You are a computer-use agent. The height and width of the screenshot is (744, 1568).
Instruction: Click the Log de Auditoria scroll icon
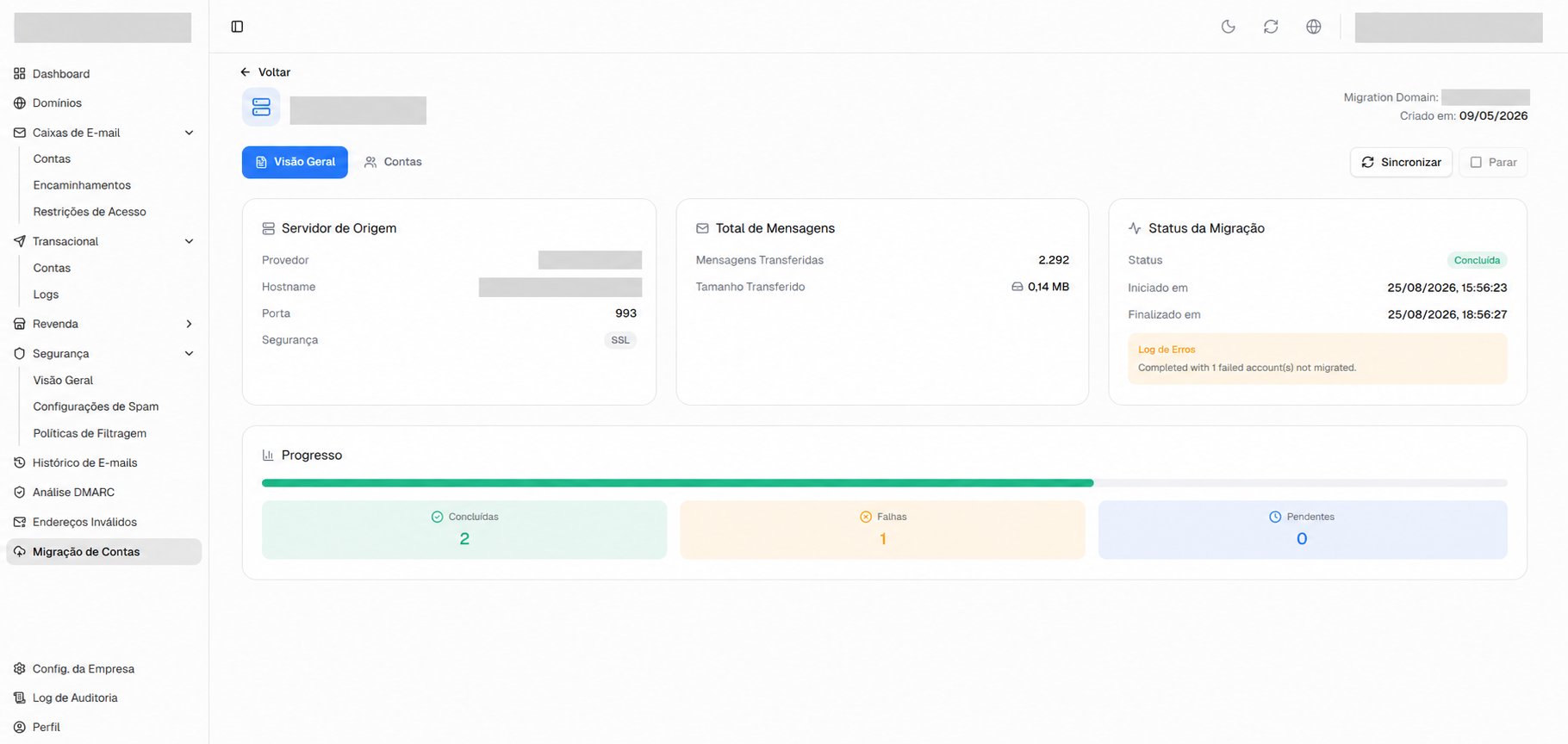point(20,698)
